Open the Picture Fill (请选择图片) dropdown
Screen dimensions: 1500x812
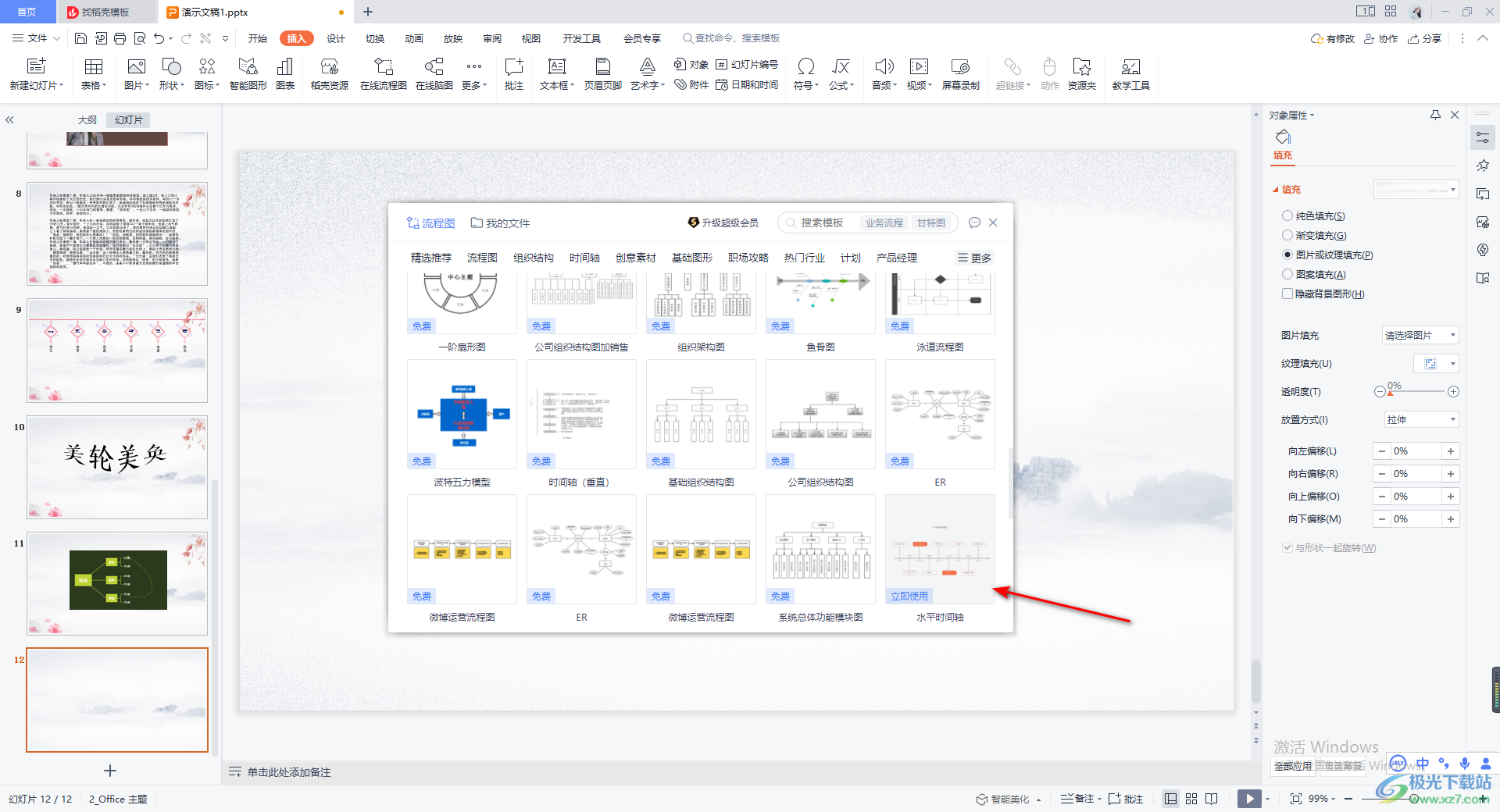[x=1420, y=336]
